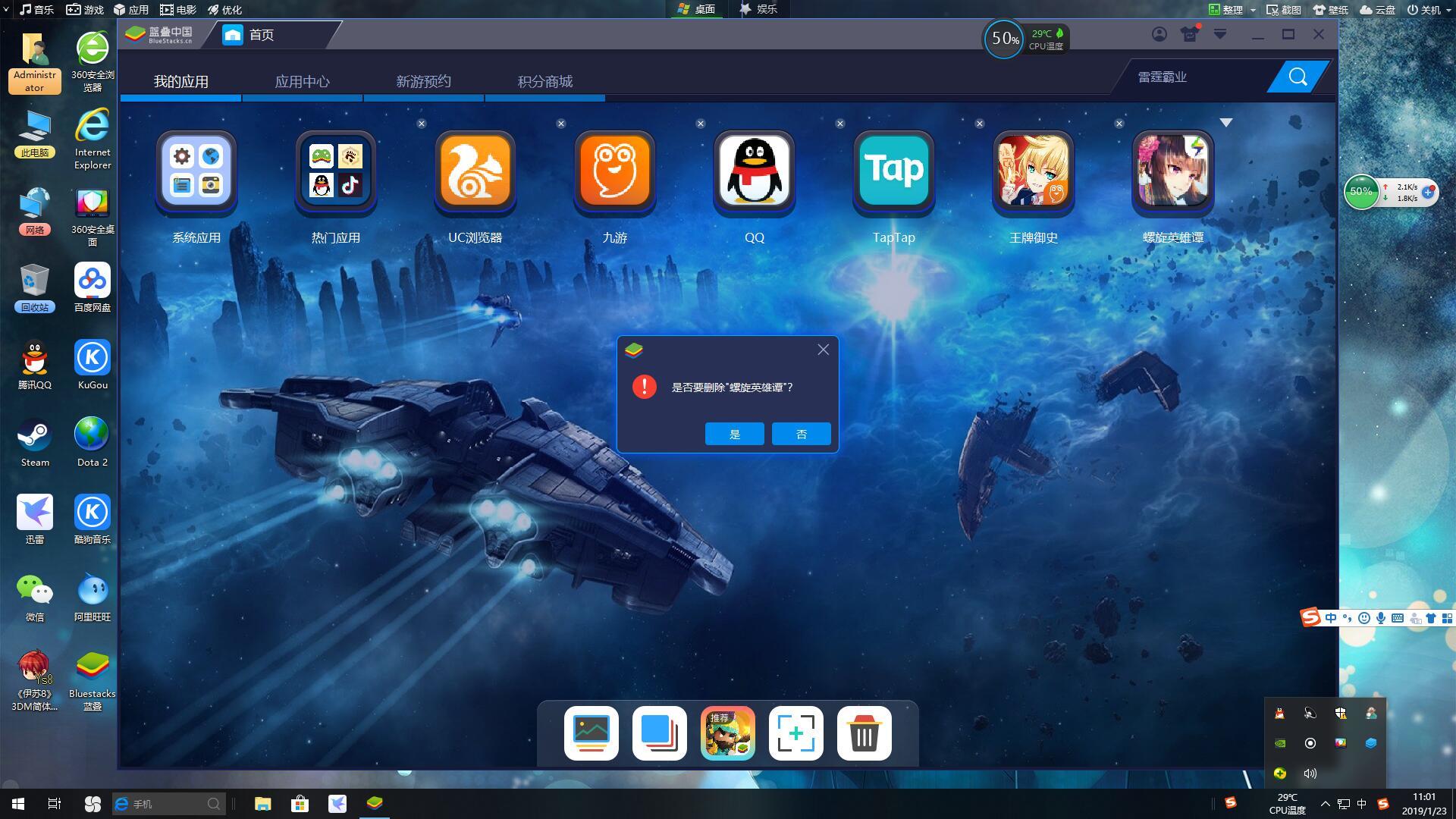The width and height of the screenshot is (1456, 819).
Task: Click the Sogou voice input microphone
Action: (1381, 618)
